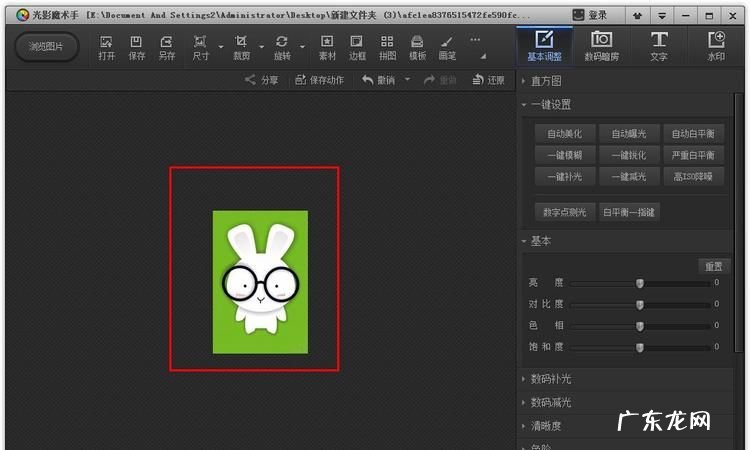This screenshot has width=750, height=450.
Task: Expand the 数码补光 panel section
Action: point(550,379)
